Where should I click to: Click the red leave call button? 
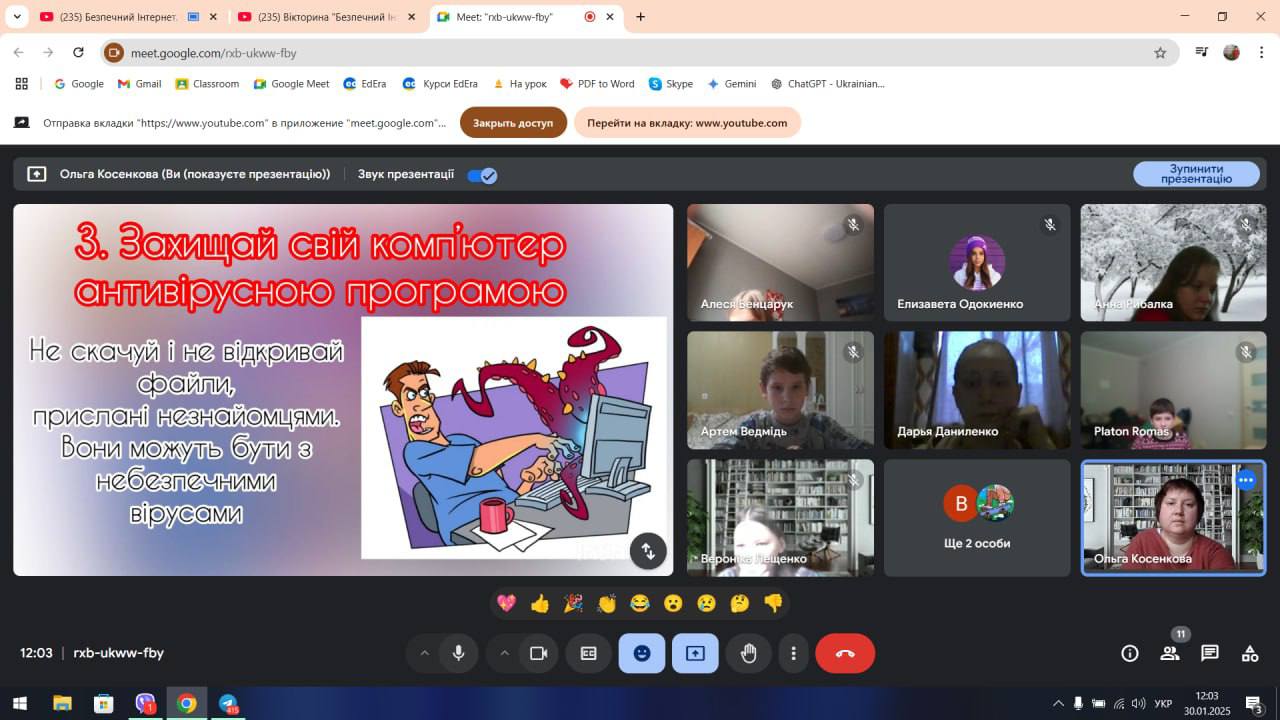click(845, 653)
